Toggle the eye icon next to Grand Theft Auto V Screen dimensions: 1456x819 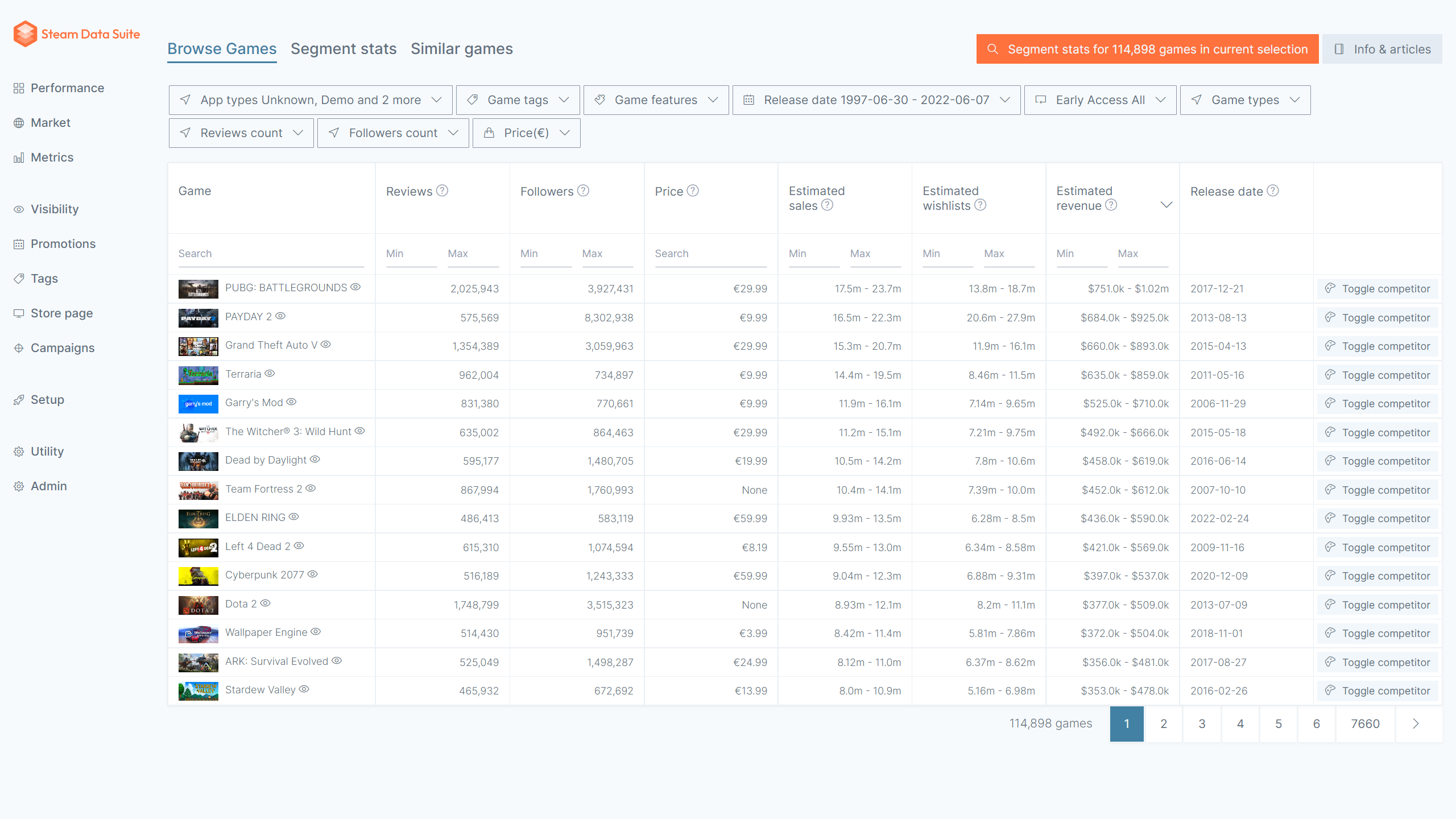326,345
